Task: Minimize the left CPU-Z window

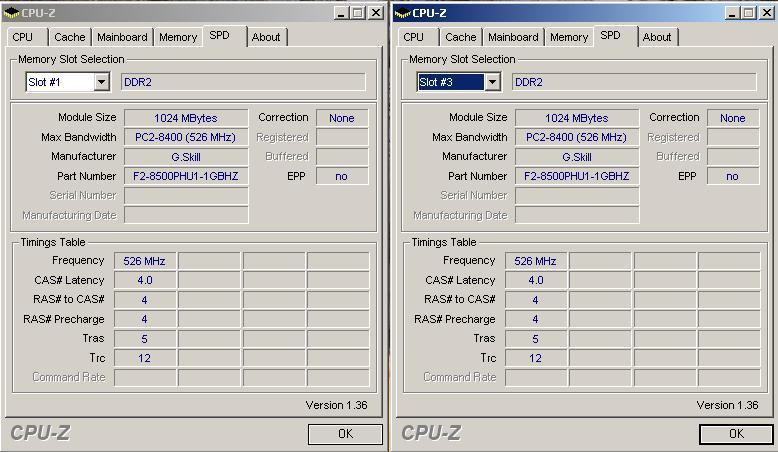Action: pyautogui.click(x=340, y=13)
